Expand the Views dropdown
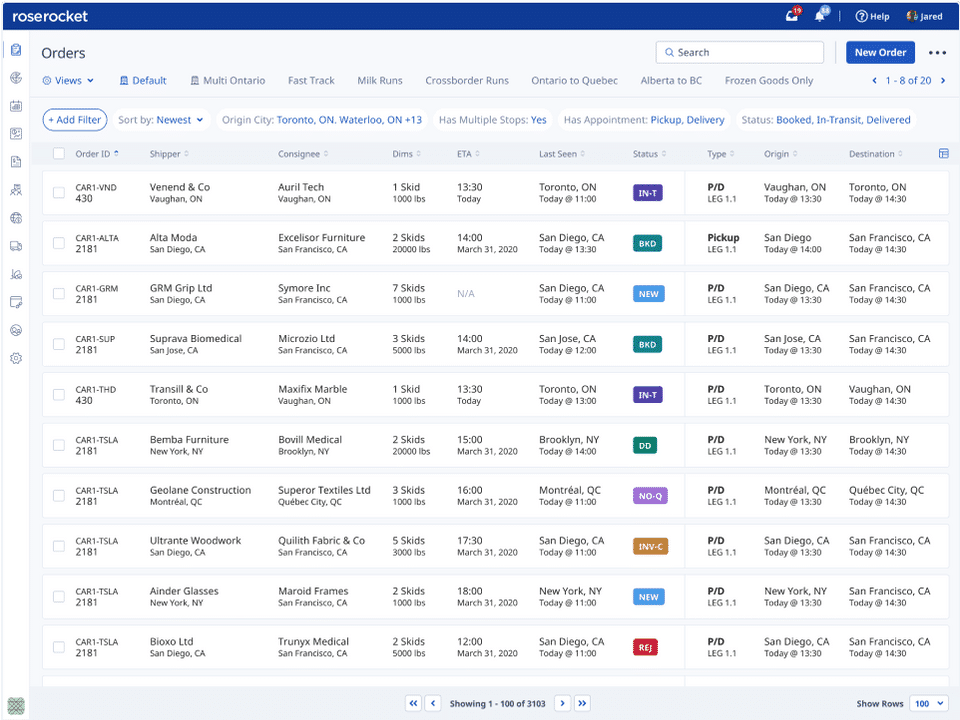 click(68, 81)
